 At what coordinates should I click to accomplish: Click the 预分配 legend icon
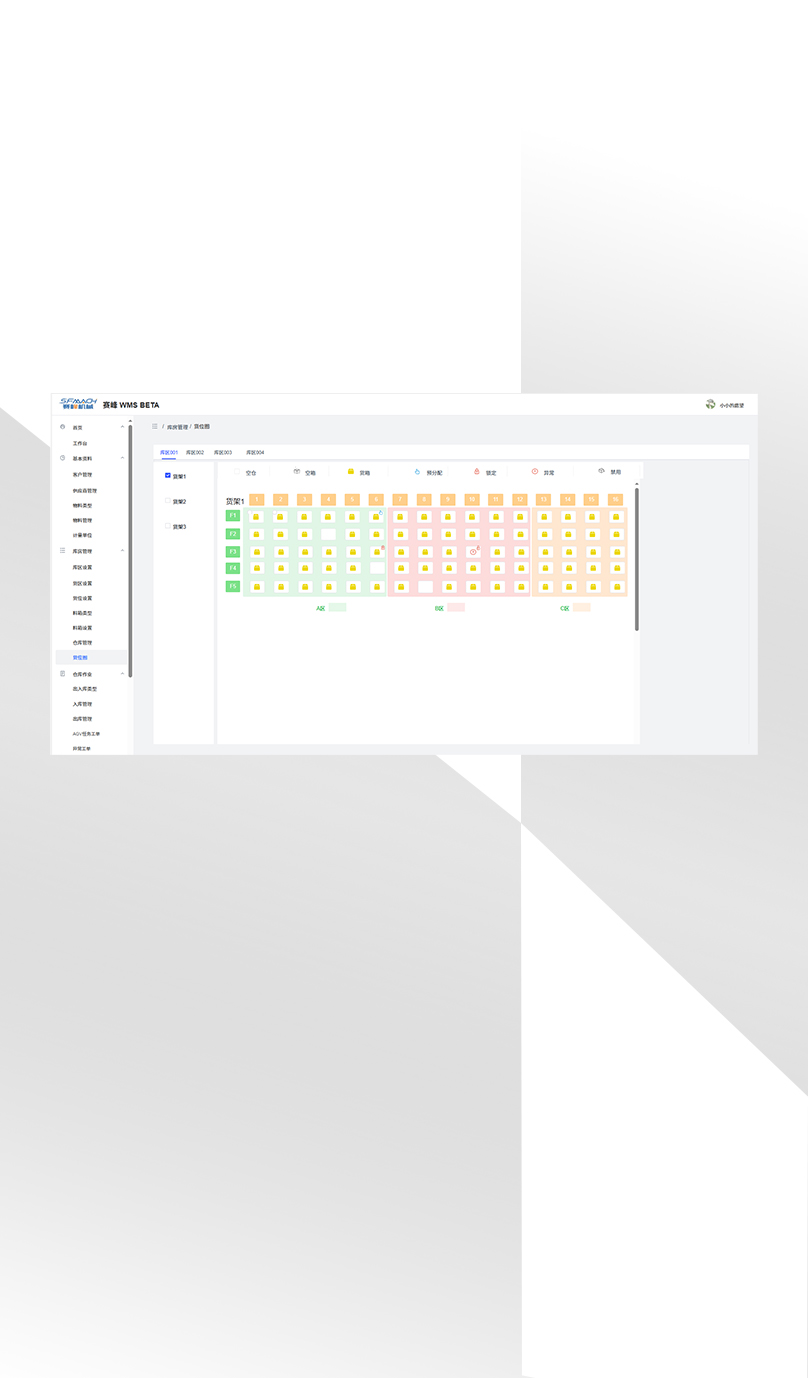417,471
